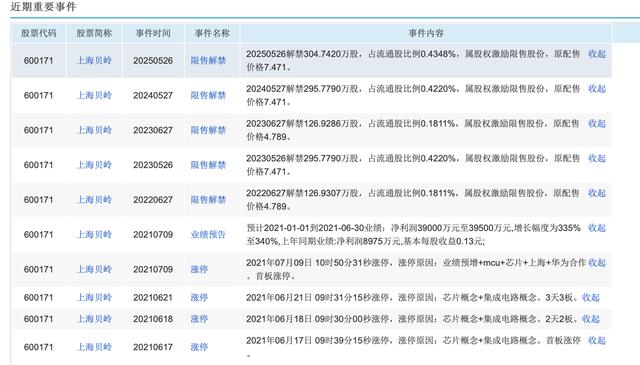Select date cell 20220627

(x=153, y=200)
